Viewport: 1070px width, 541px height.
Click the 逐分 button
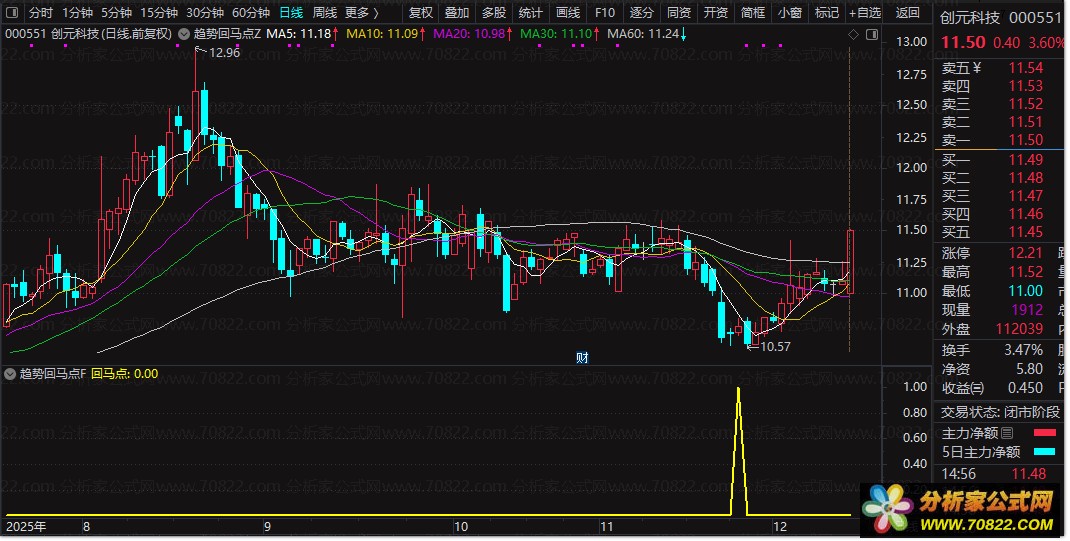pos(641,12)
